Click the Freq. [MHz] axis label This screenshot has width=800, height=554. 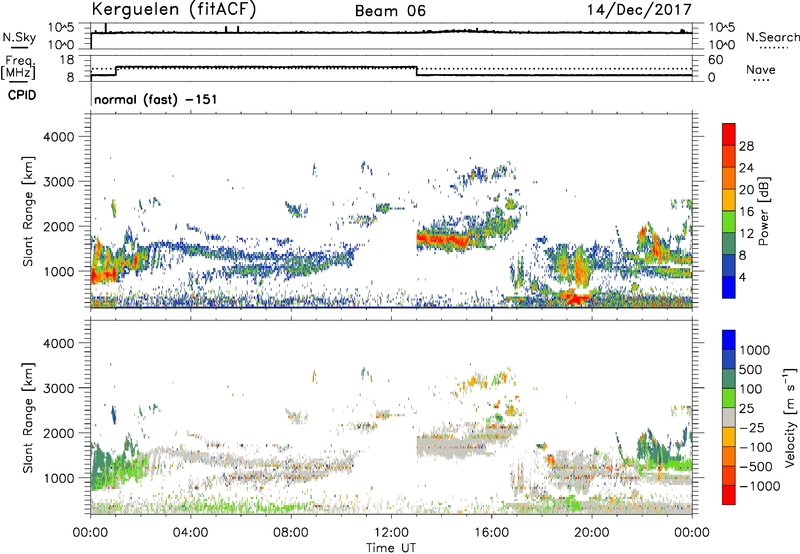click(x=18, y=67)
